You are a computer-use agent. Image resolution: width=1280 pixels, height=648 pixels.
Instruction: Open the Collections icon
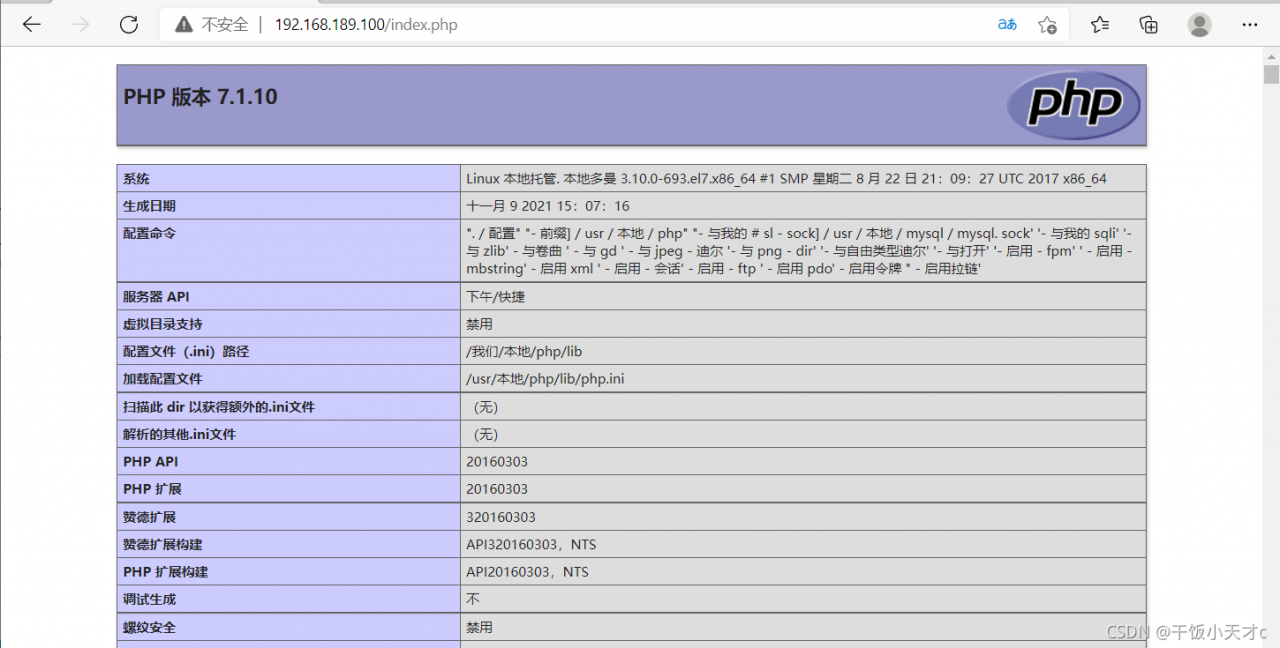[x=1149, y=25]
